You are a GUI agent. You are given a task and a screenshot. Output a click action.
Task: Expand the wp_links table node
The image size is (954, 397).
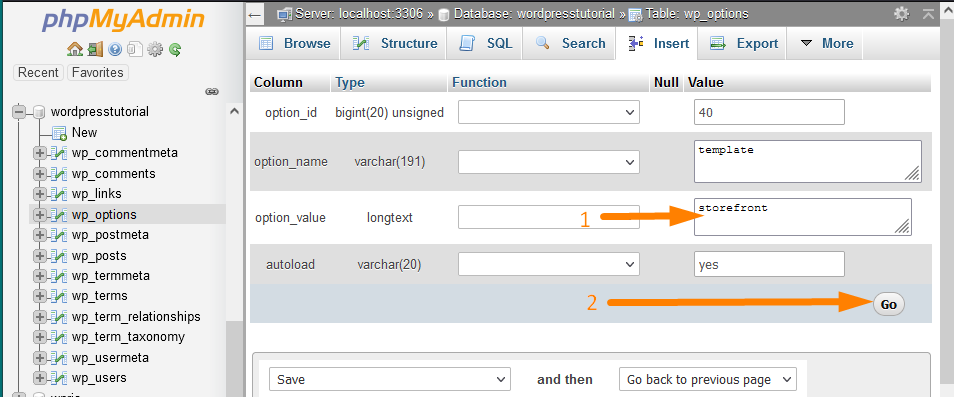click(x=40, y=194)
